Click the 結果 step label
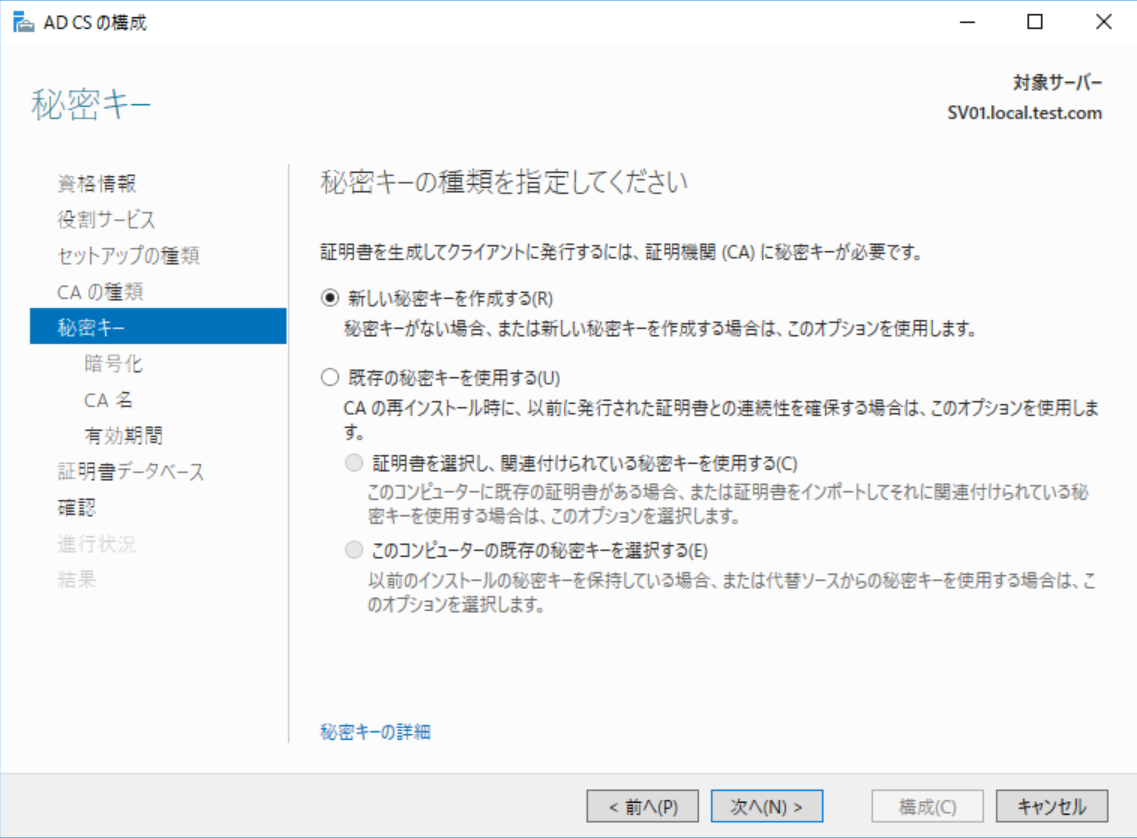 pos(76,579)
